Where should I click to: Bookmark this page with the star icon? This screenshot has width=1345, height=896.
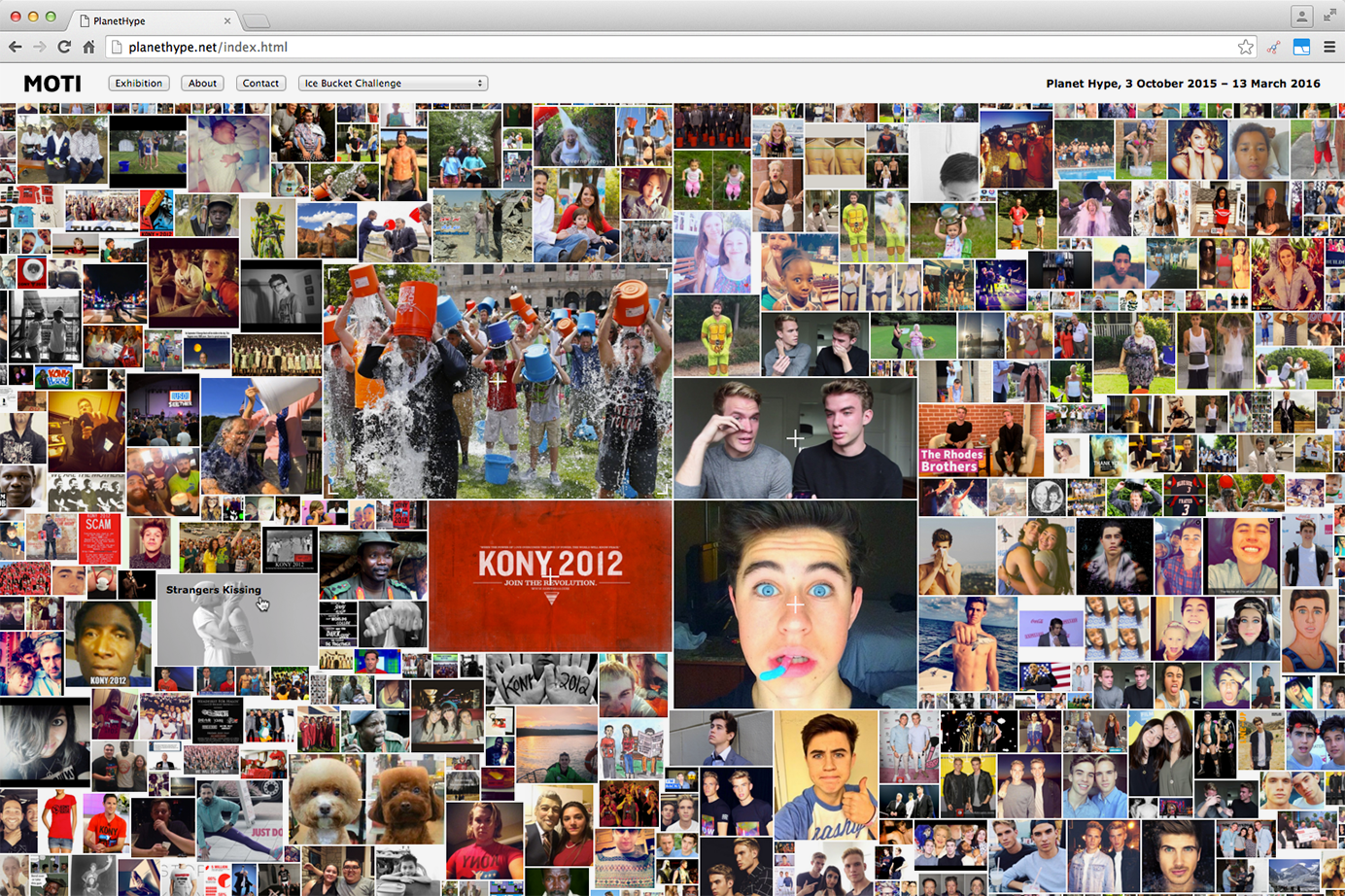[x=1245, y=47]
